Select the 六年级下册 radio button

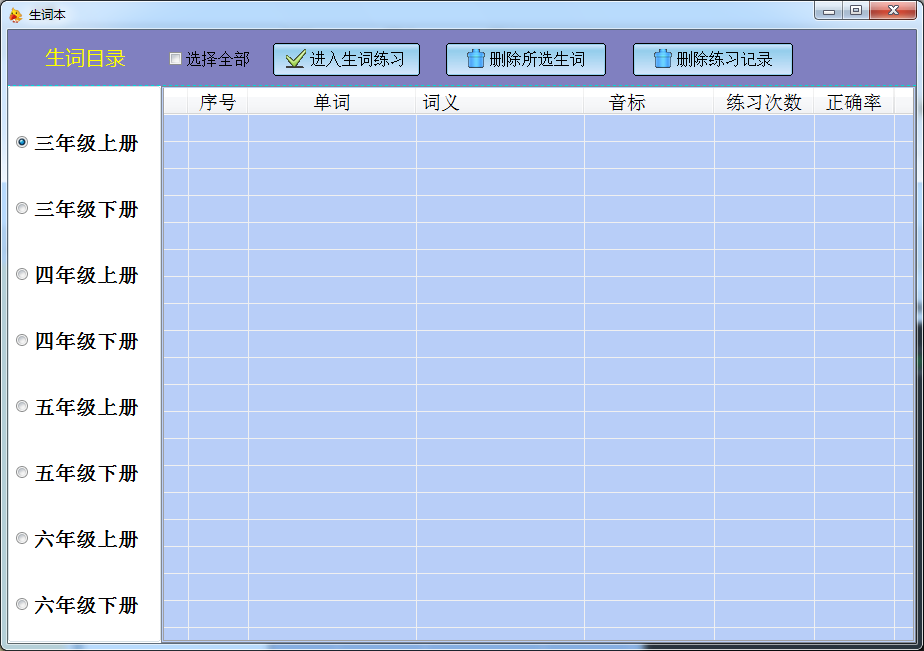click(x=22, y=605)
